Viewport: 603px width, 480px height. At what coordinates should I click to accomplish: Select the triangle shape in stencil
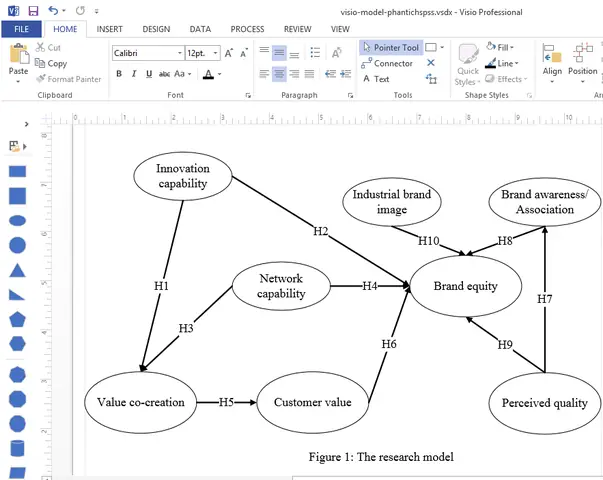pyautogui.click(x=17, y=270)
